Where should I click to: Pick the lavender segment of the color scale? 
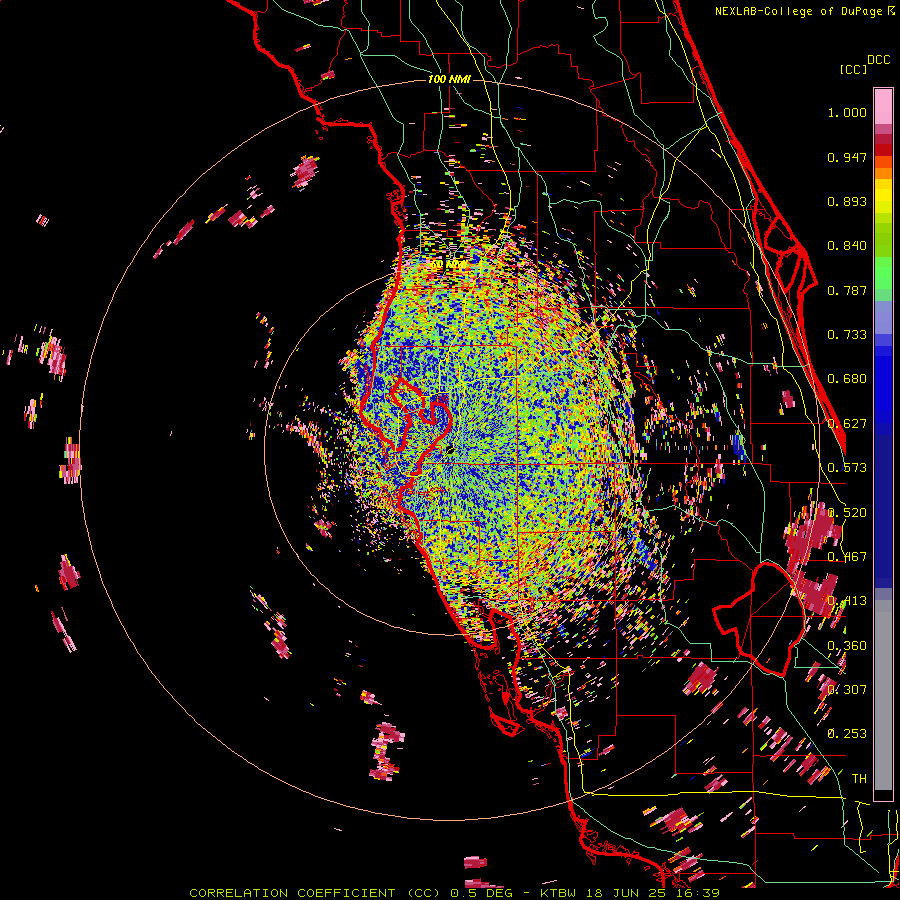click(x=883, y=318)
